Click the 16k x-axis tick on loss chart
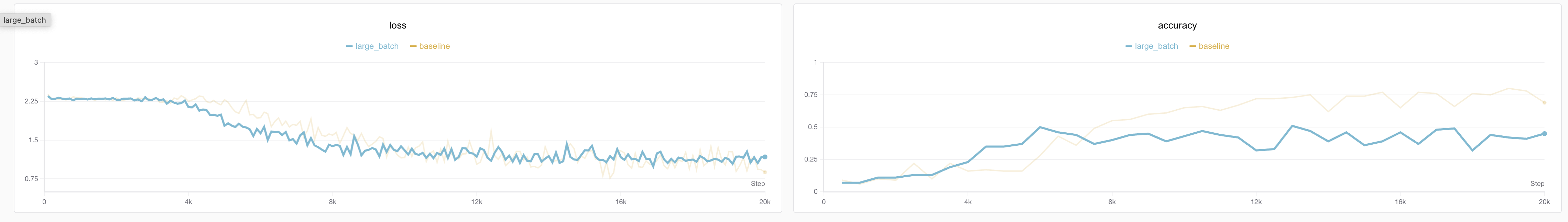This screenshot has width=1568, height=222. (x=621, y=202)
